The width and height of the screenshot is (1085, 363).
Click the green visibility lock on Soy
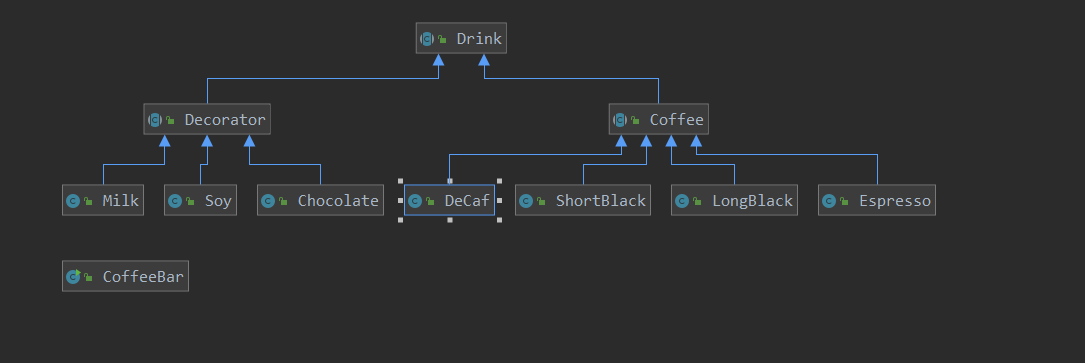point(190,202)
